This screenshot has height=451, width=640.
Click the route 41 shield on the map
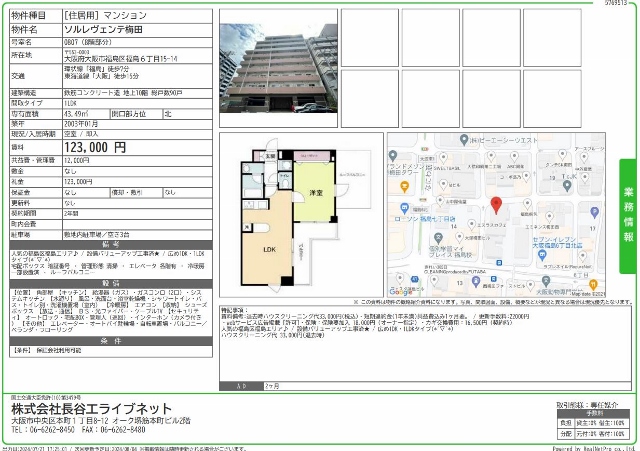[415, 280]
